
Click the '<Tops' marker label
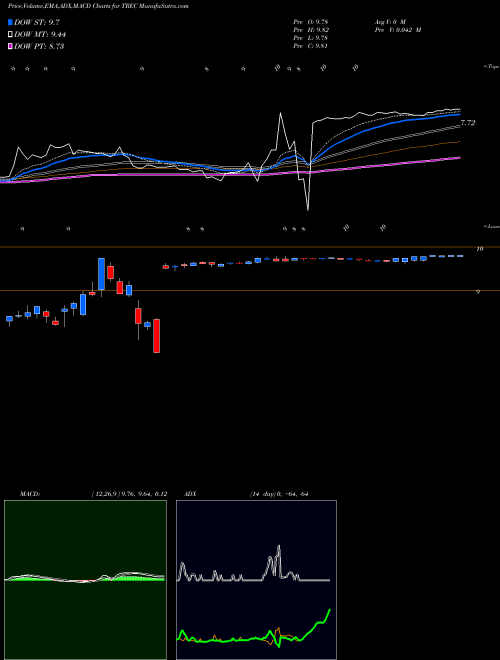(x=491, y=67)
